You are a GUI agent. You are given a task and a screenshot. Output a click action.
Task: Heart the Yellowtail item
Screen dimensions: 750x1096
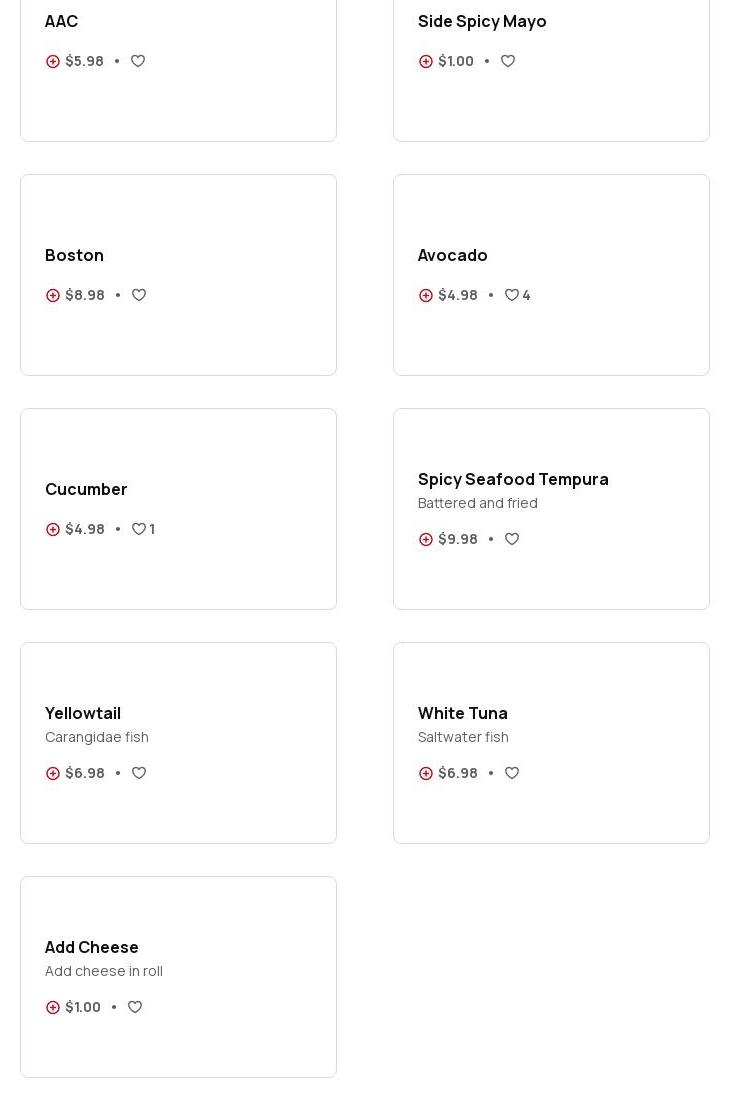click(x=139, y=773)
